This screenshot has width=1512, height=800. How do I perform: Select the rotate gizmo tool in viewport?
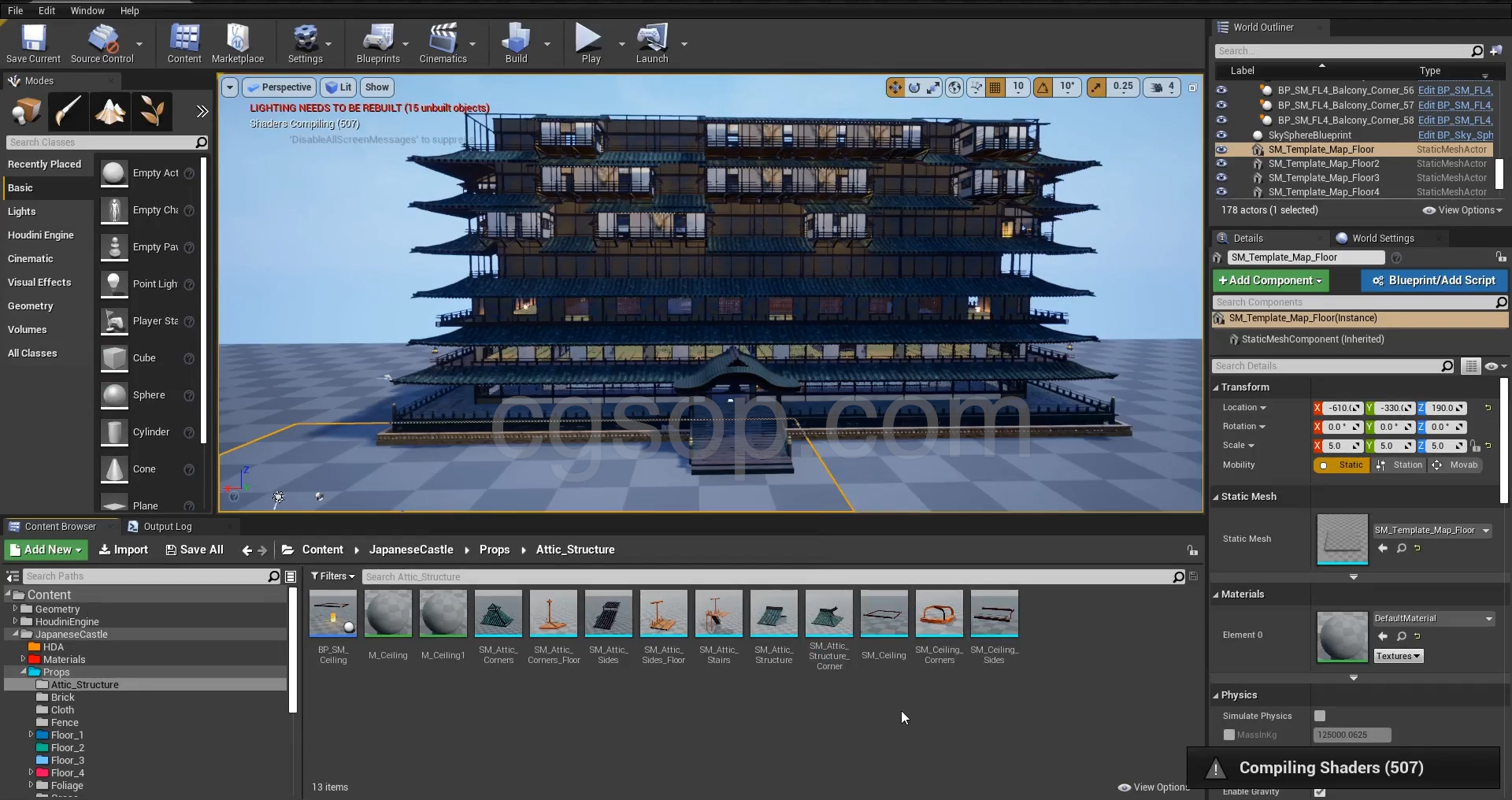[x=914, y=87]
